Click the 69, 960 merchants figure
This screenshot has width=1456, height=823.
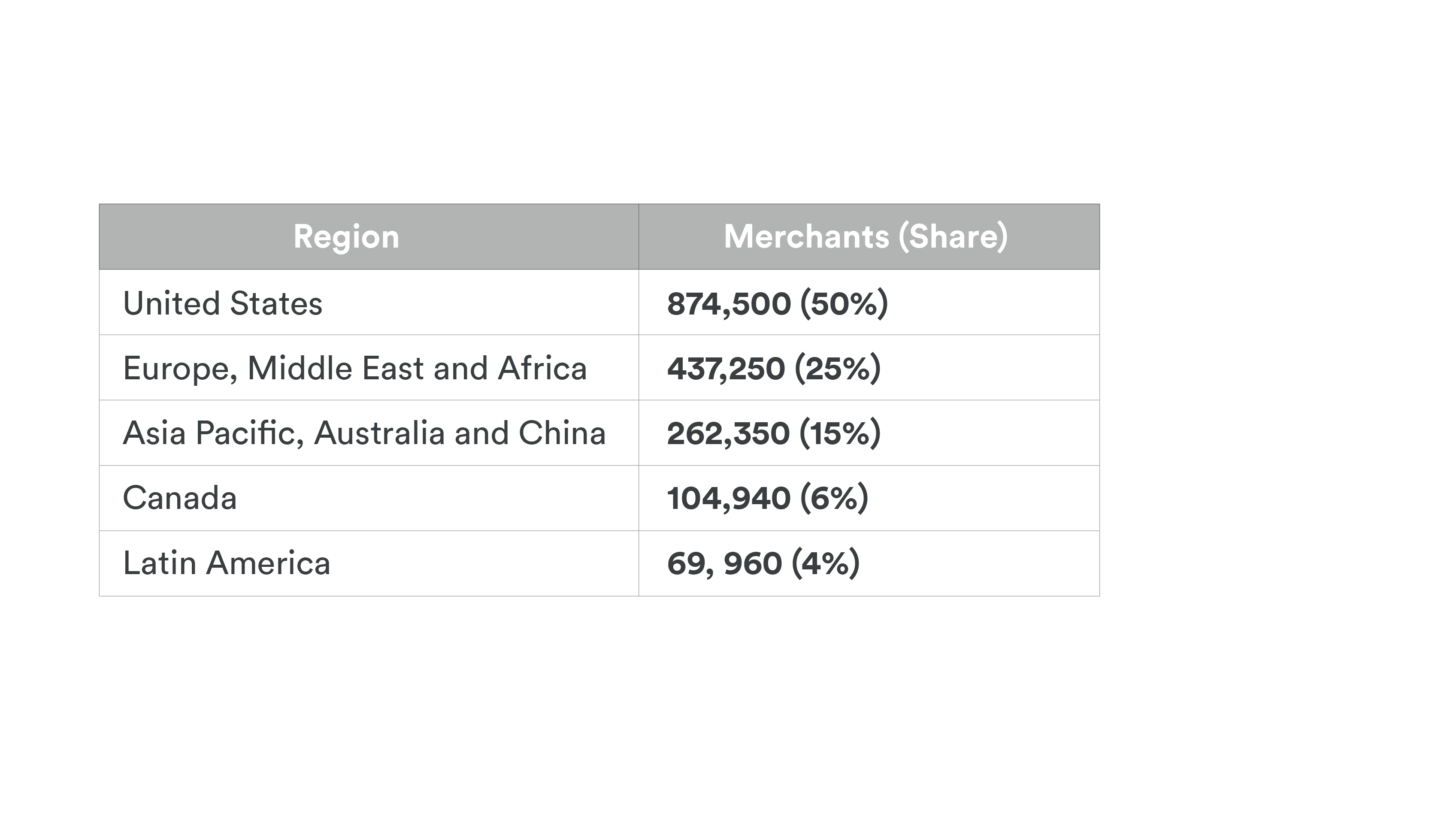click(724, 563)
